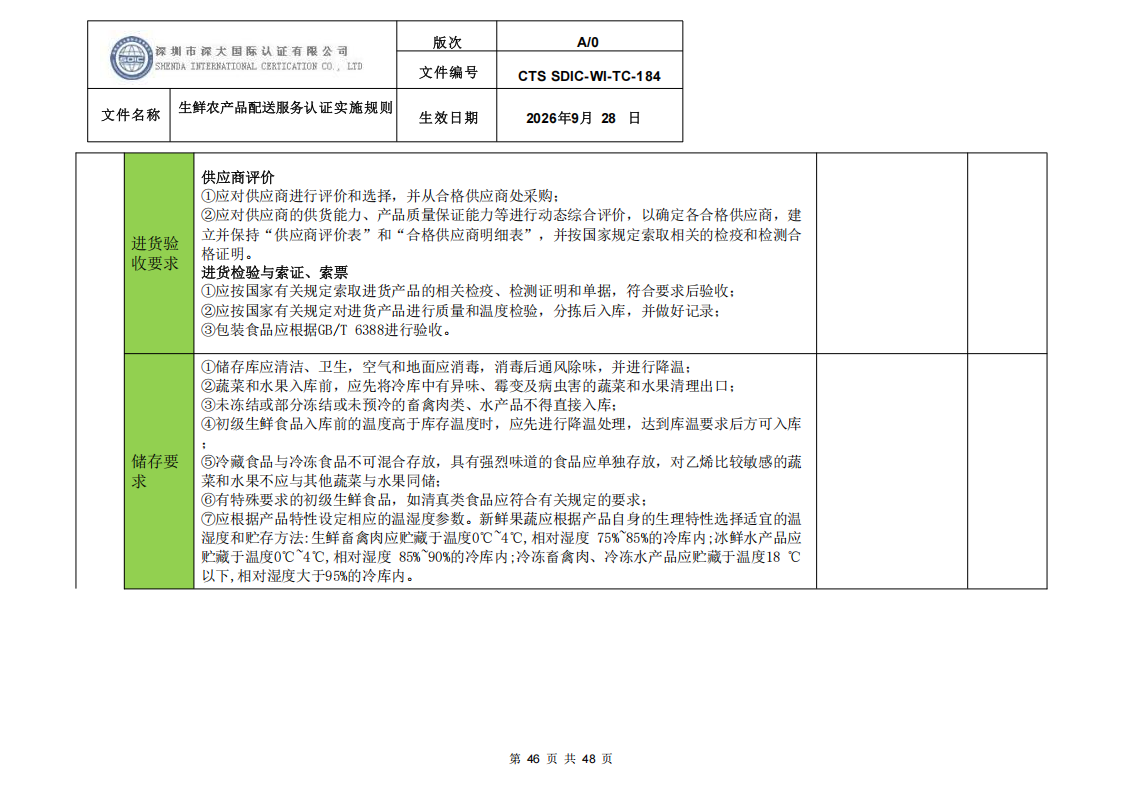Click the company name 深圳市深大国际认证有限公司
This screenshot has width=1123, height=794.
(x=252, y=51)
